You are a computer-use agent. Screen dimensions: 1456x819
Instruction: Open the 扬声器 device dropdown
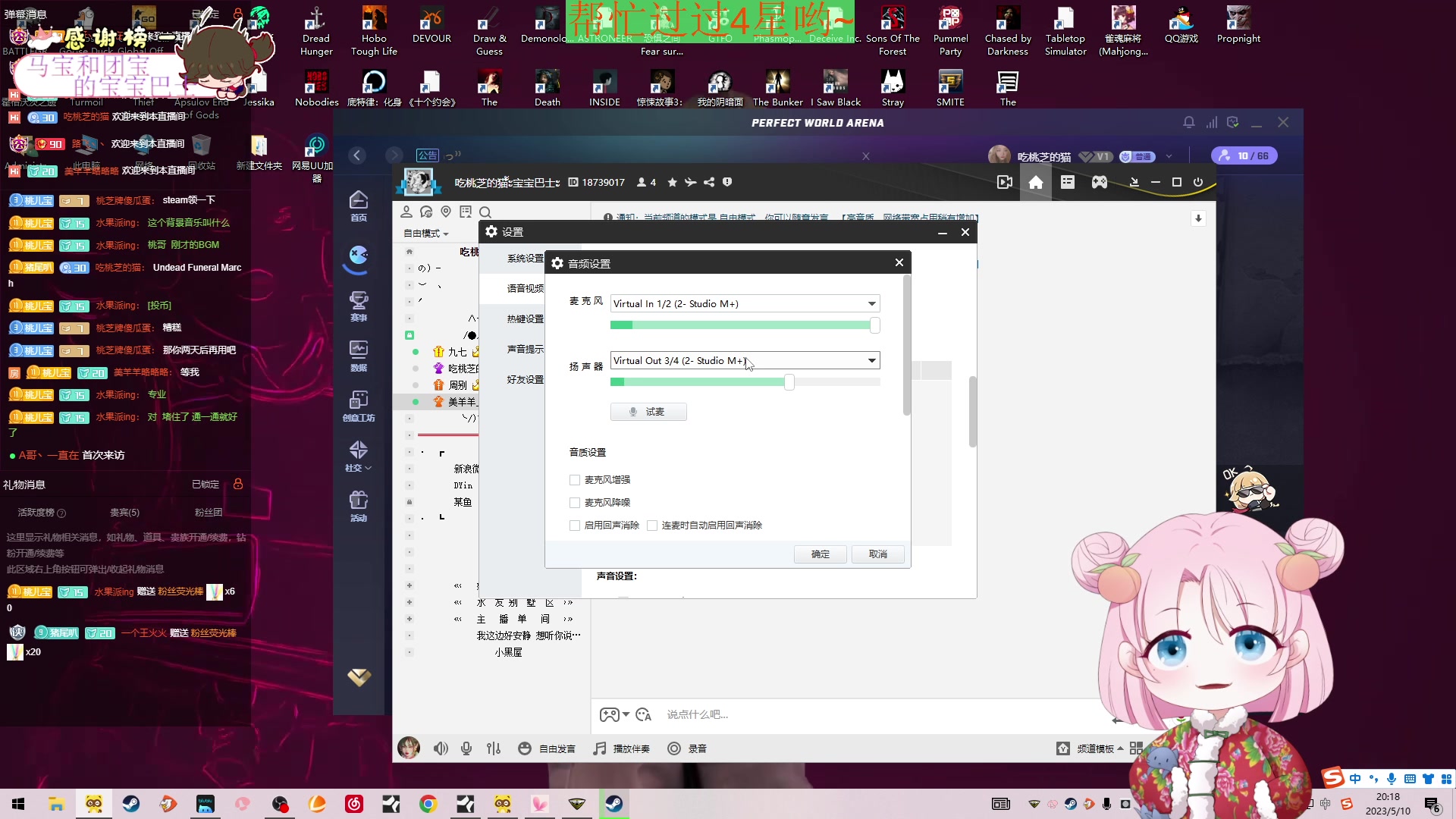pos(871,361)
